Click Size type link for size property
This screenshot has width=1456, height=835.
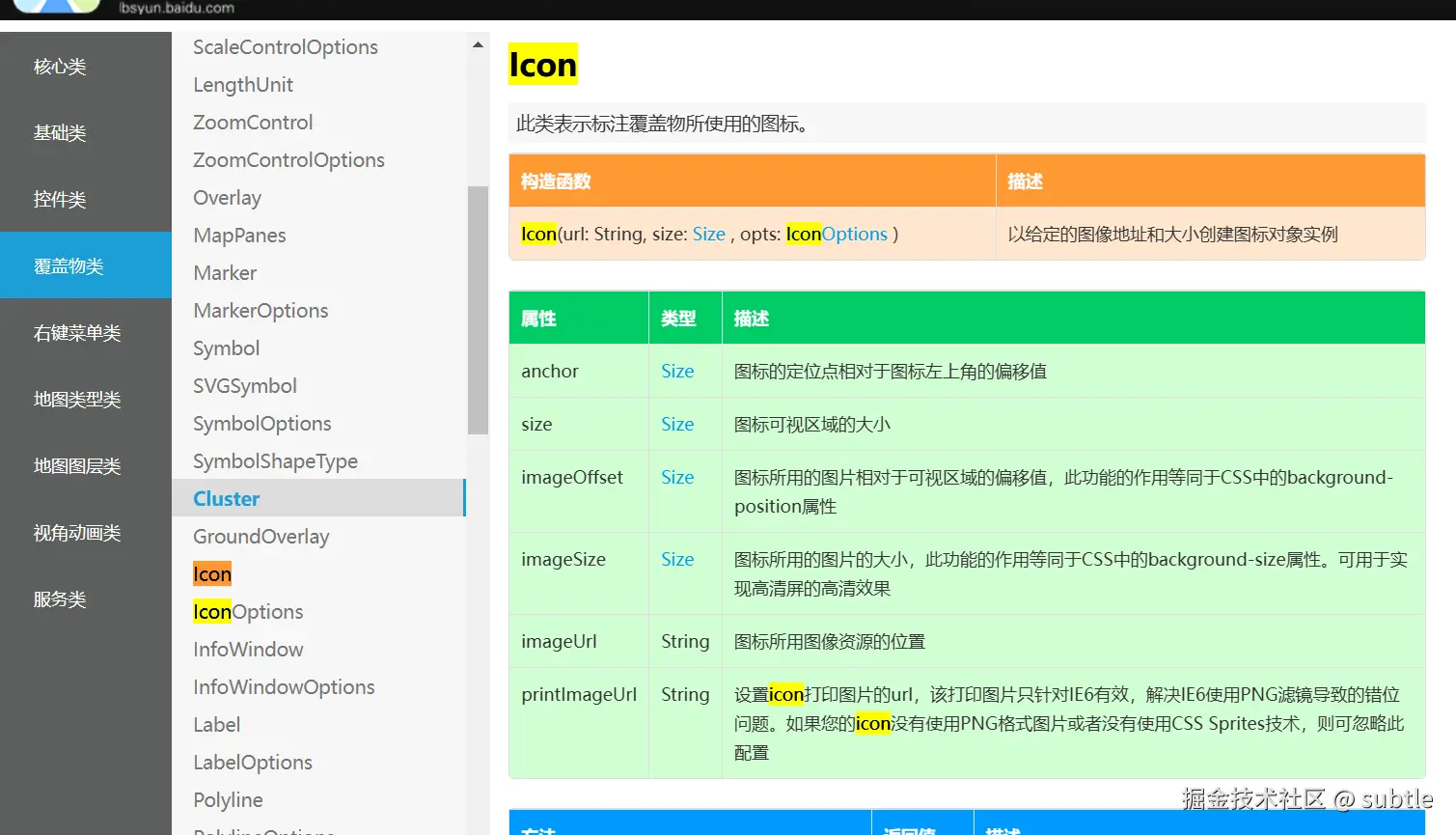[x=677, y=424]
